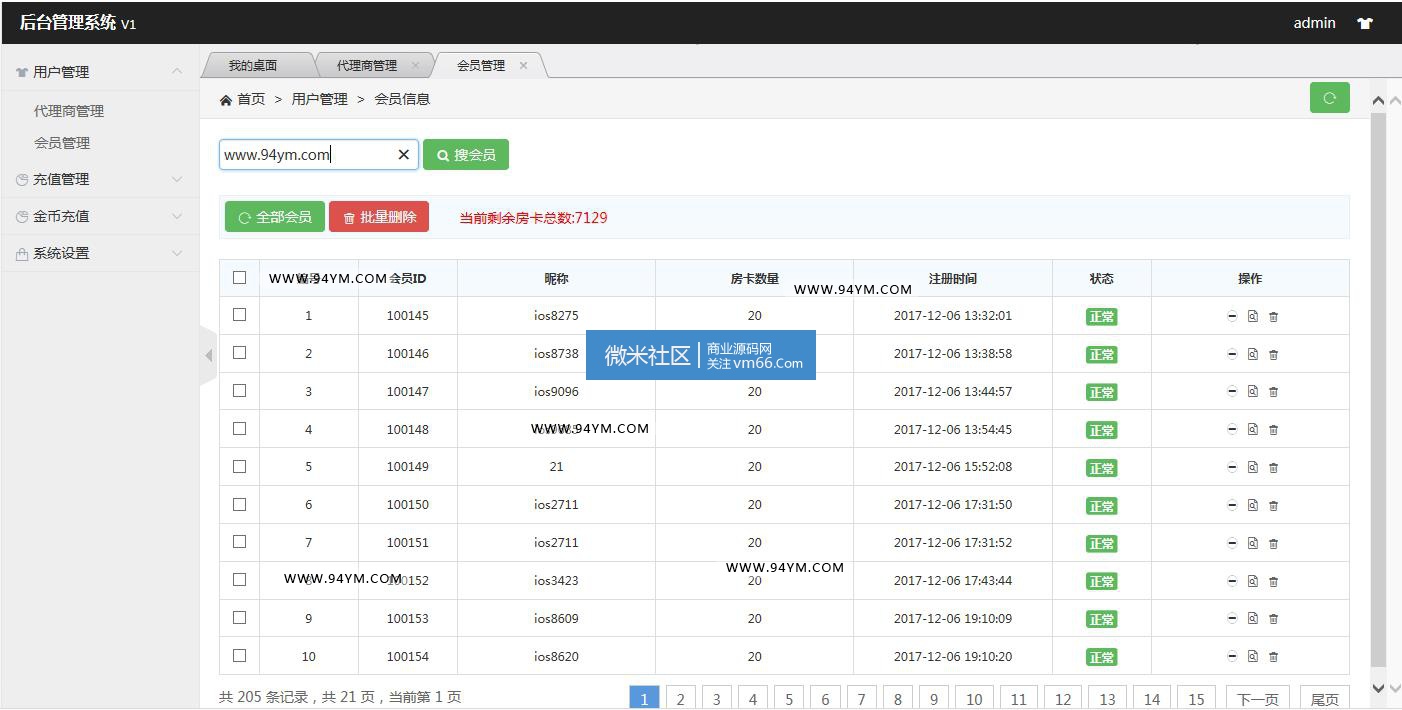Click the 批量删除 button

coord(379,217)
